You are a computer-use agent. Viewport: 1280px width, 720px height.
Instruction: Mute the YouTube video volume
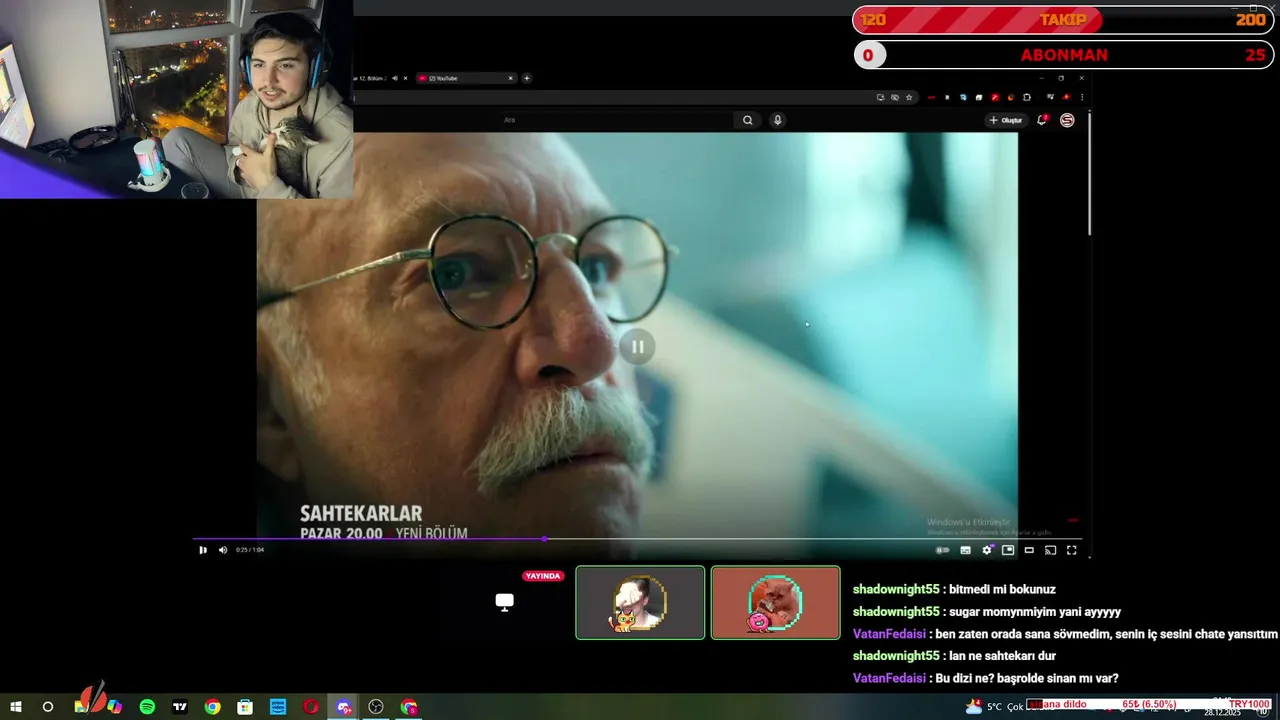(x=223, y=549)
